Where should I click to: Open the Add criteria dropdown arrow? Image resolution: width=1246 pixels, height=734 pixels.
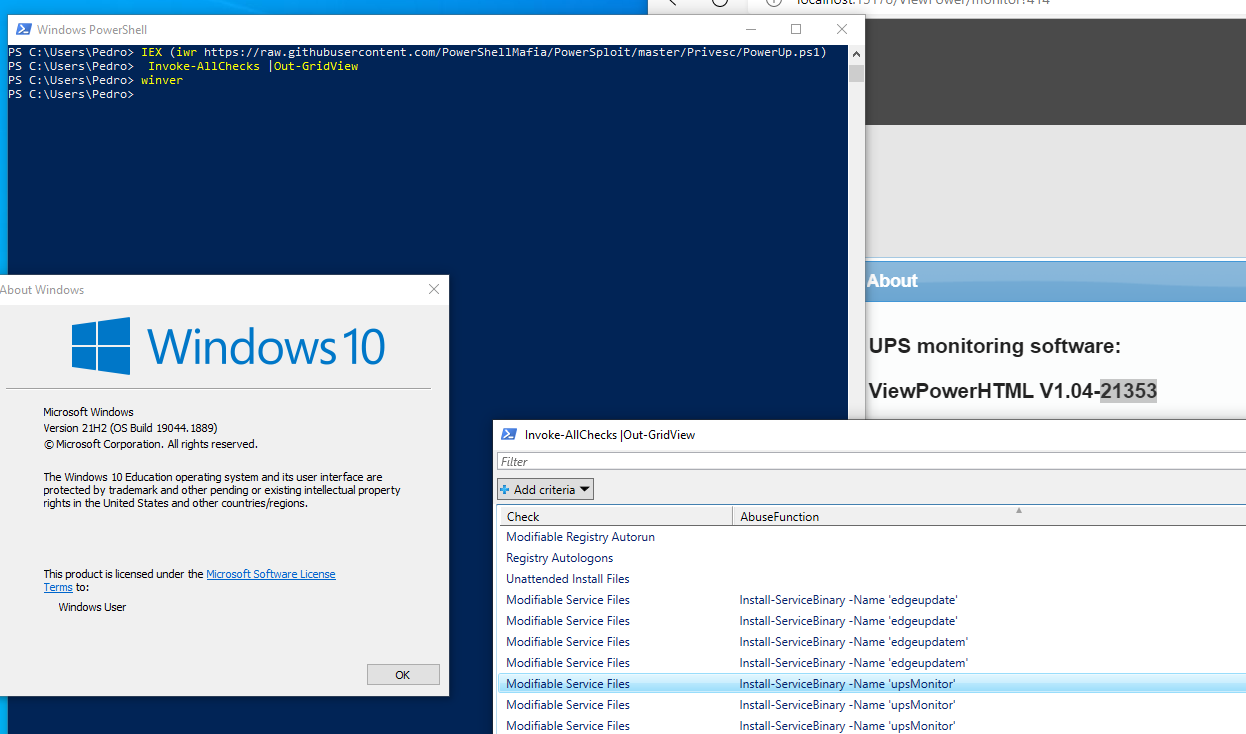584,490
